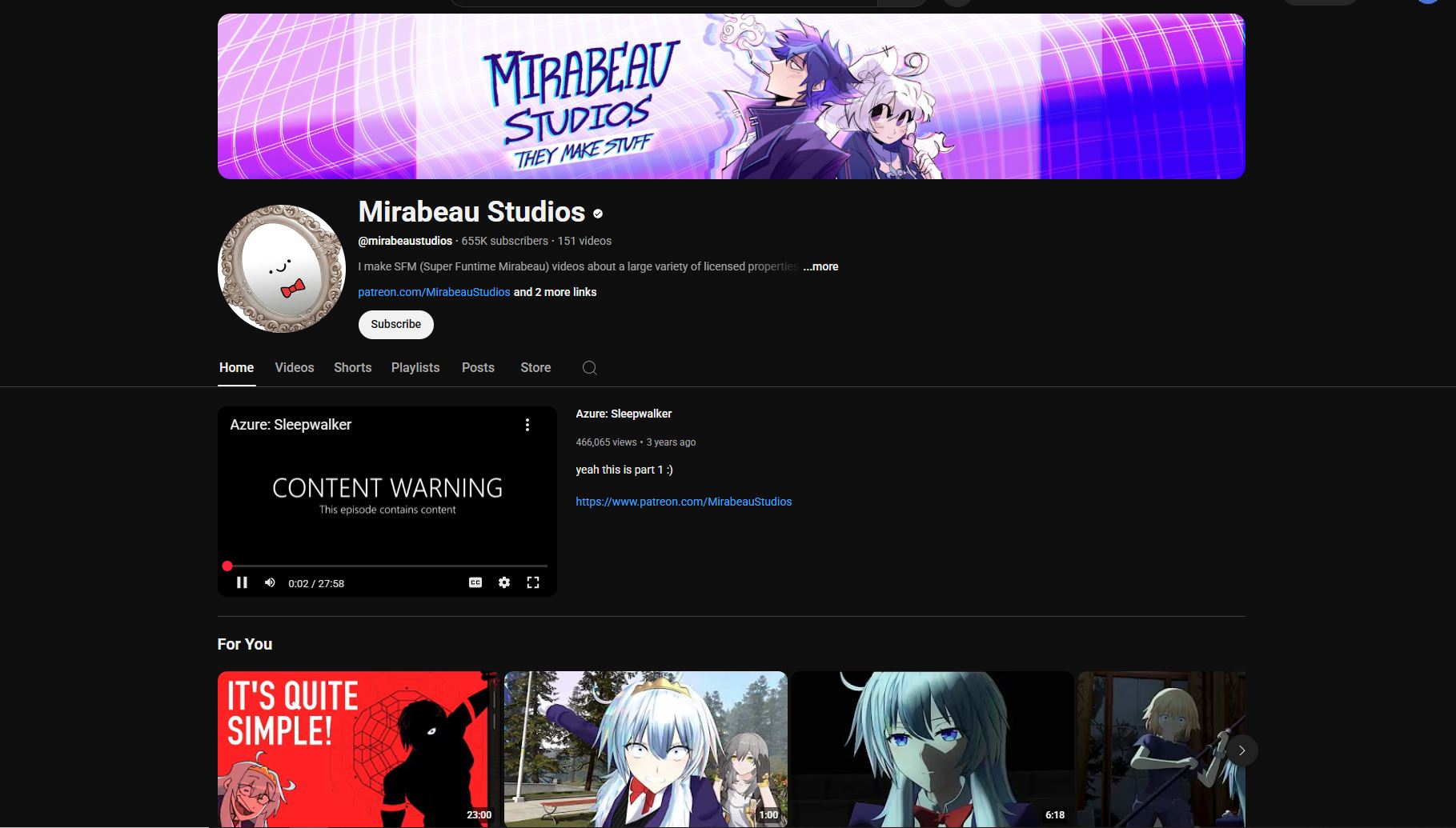This screenshot has width=1456, height=828.
Task: Switch to the Videos tab
Action: (294, 367)
